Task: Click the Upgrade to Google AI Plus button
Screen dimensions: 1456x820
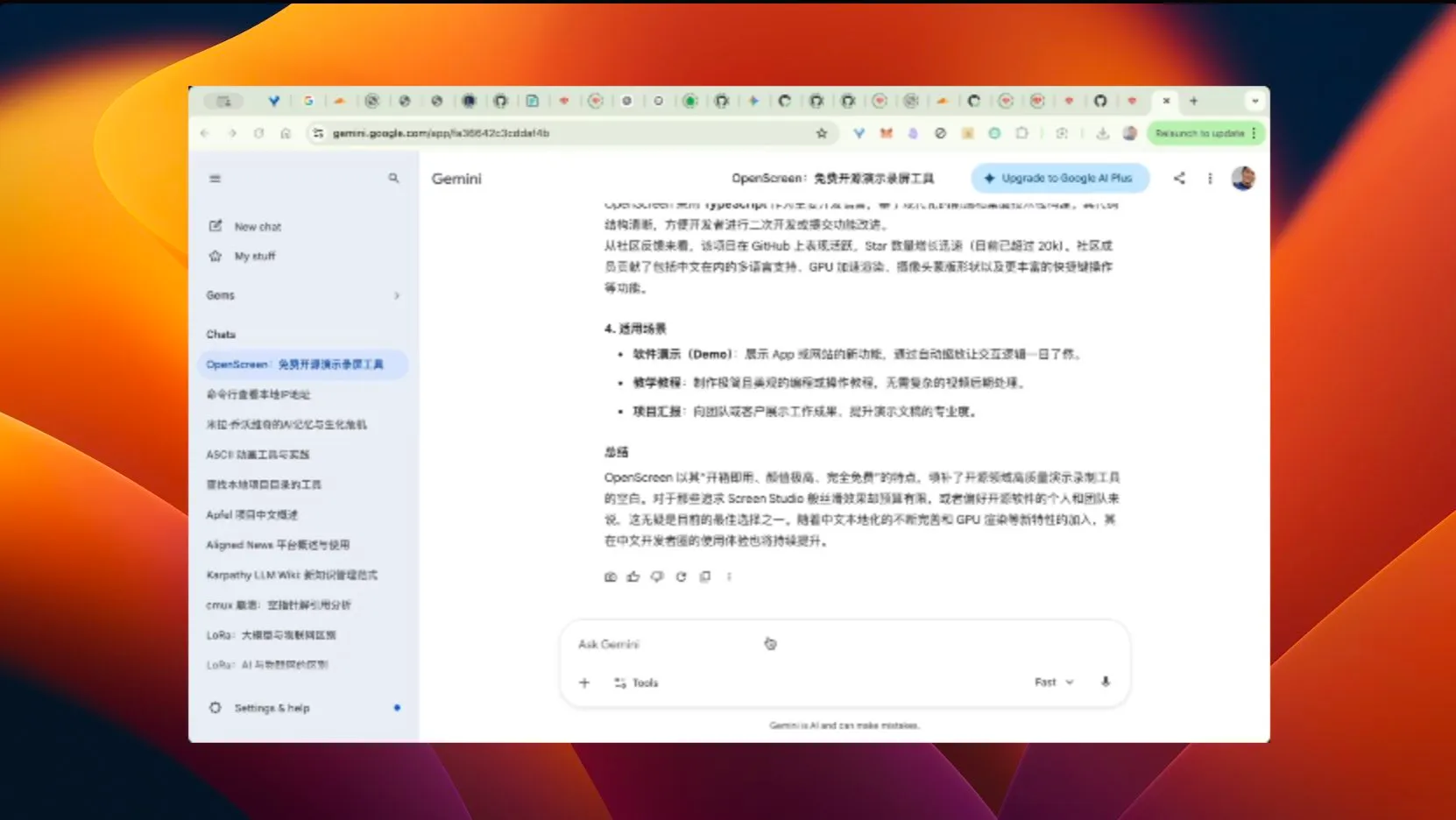Action: click(x=1060, y=178)
